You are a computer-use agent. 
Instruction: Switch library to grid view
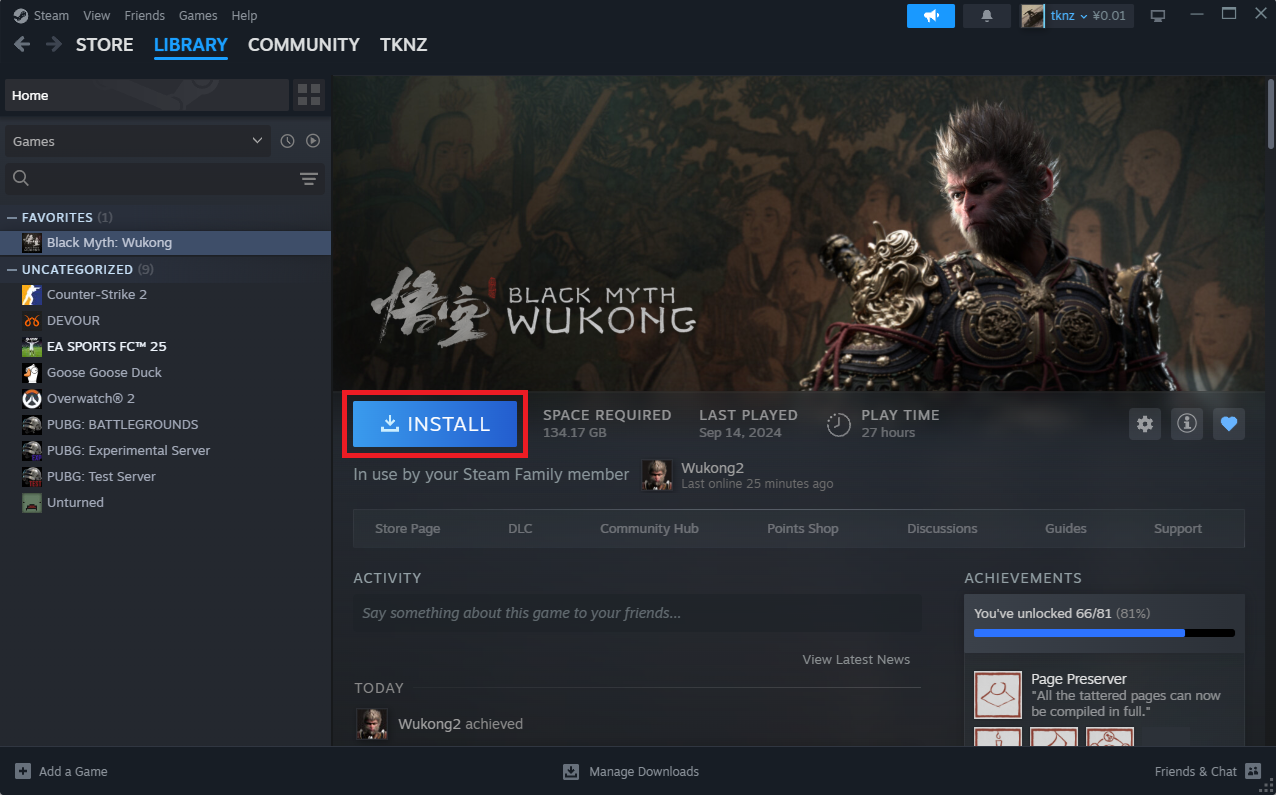[x=309, y=94]
